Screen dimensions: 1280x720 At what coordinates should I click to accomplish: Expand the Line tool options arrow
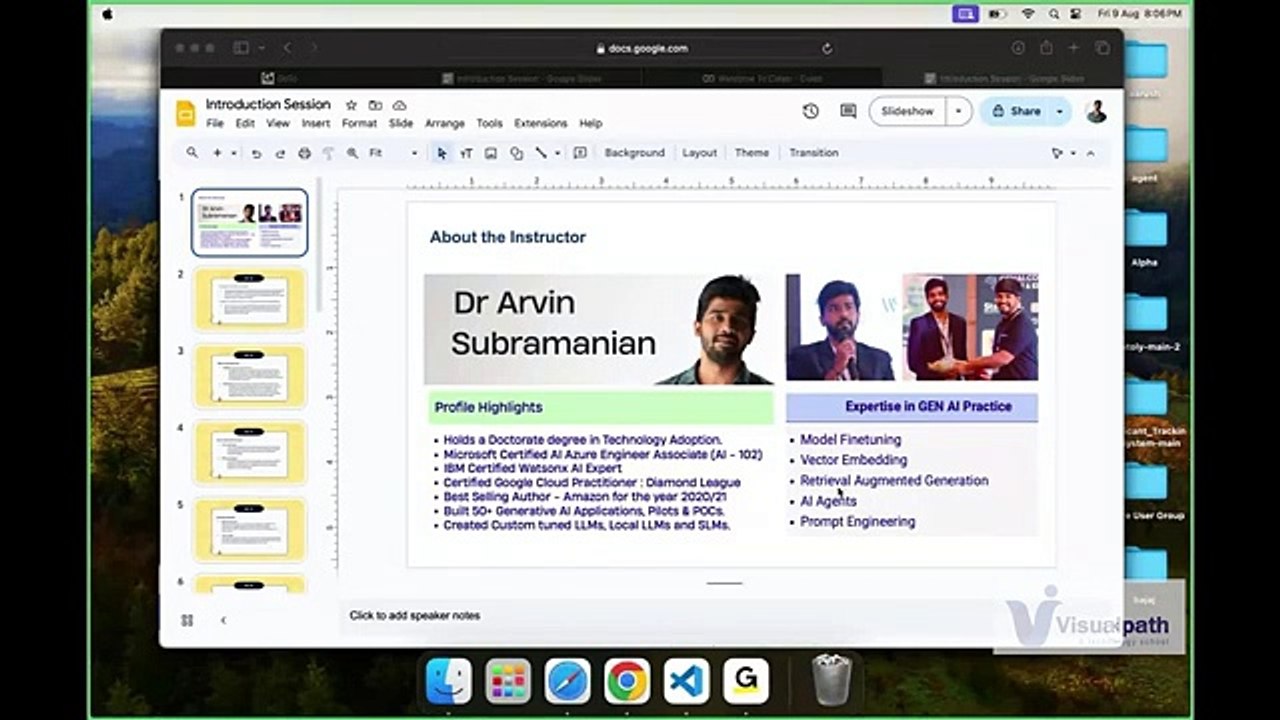pos(557,153)
